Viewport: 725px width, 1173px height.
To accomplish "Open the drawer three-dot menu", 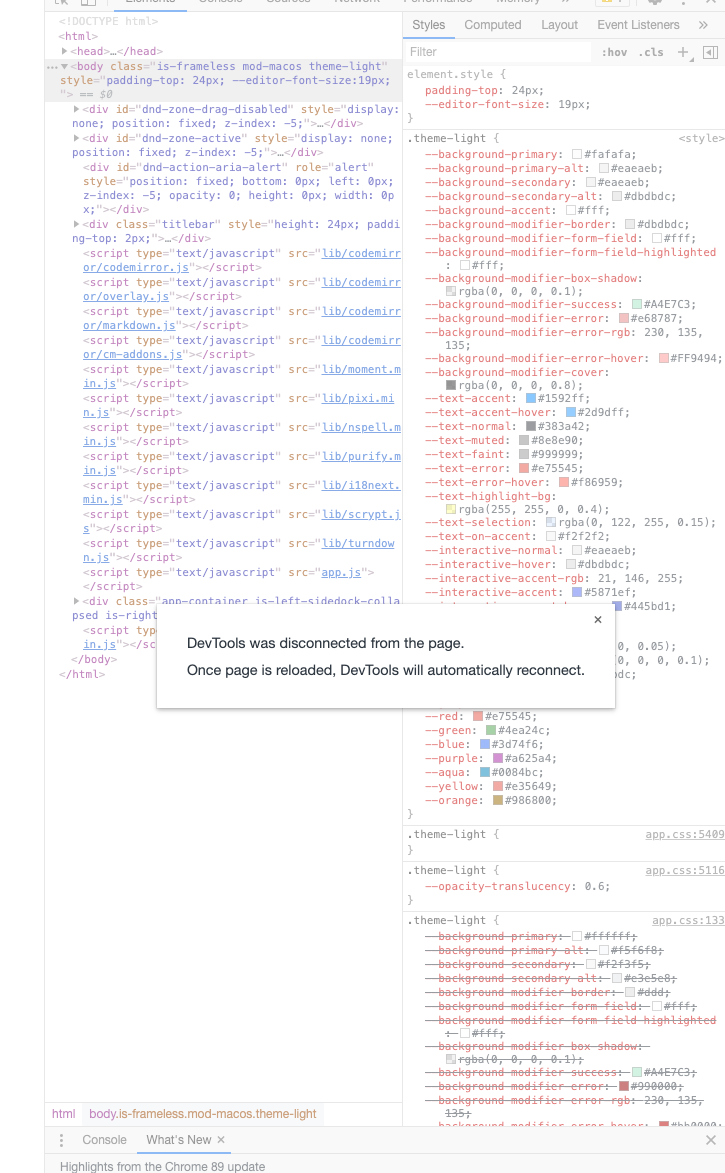I will click(x=61, y=1140).
